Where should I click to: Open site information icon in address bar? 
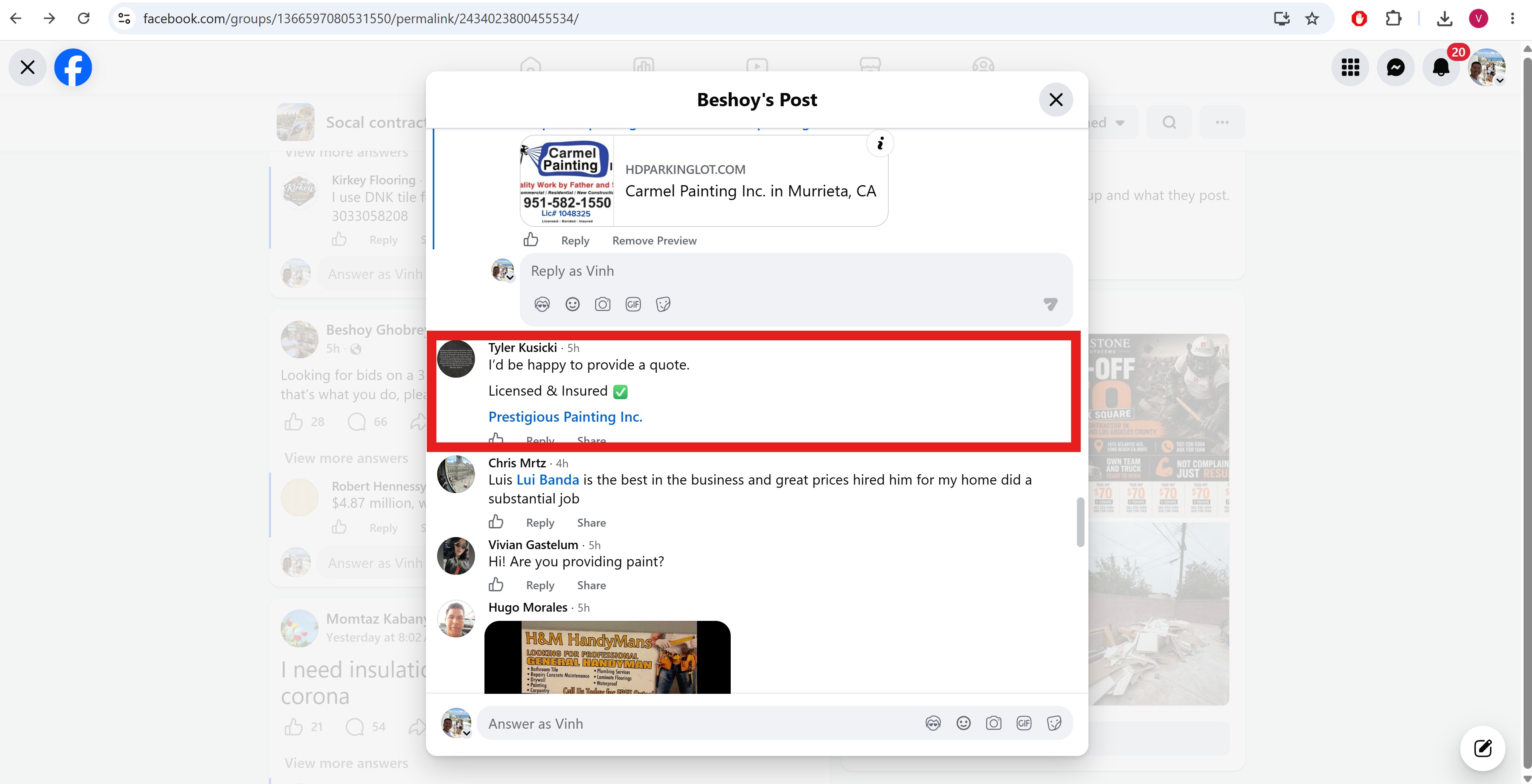[124, 18]
